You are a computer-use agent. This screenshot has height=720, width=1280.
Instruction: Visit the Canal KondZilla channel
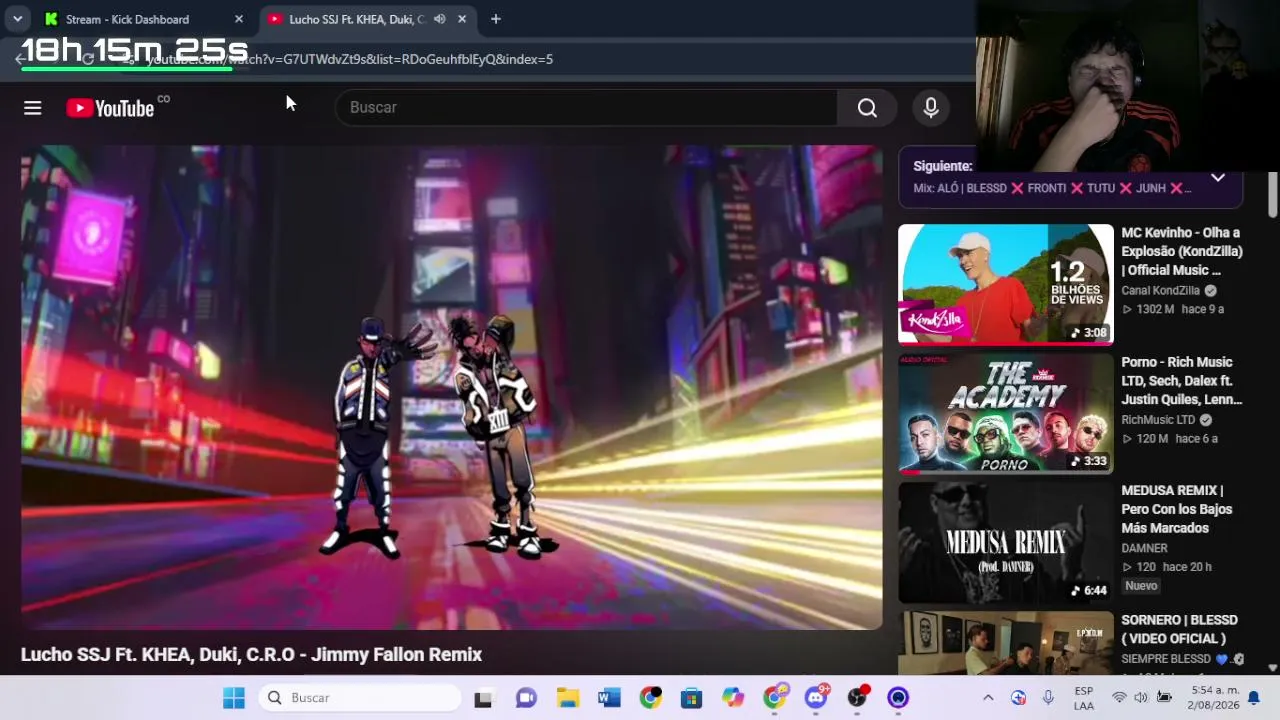coord(1160,291)
